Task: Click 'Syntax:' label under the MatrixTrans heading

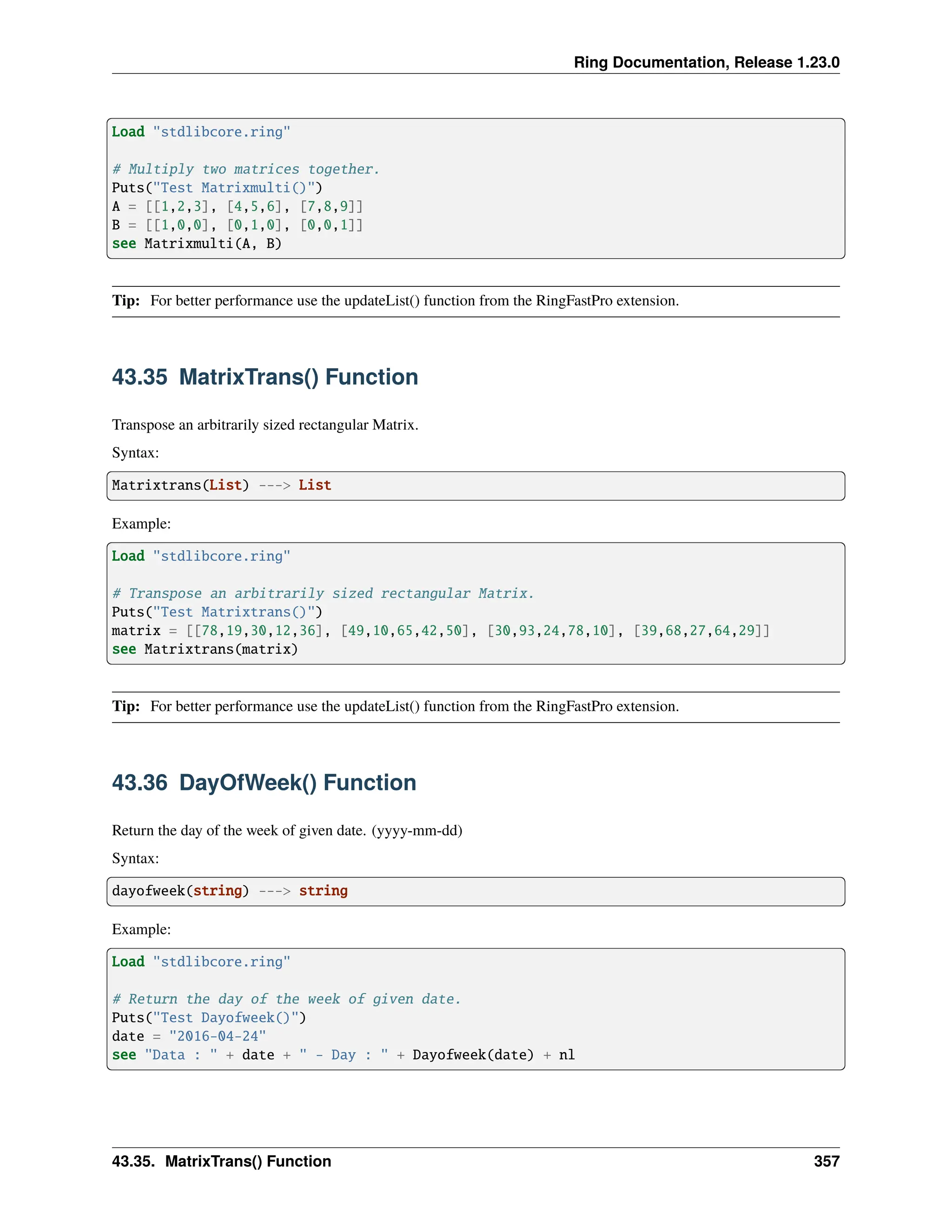Action: 135,453
